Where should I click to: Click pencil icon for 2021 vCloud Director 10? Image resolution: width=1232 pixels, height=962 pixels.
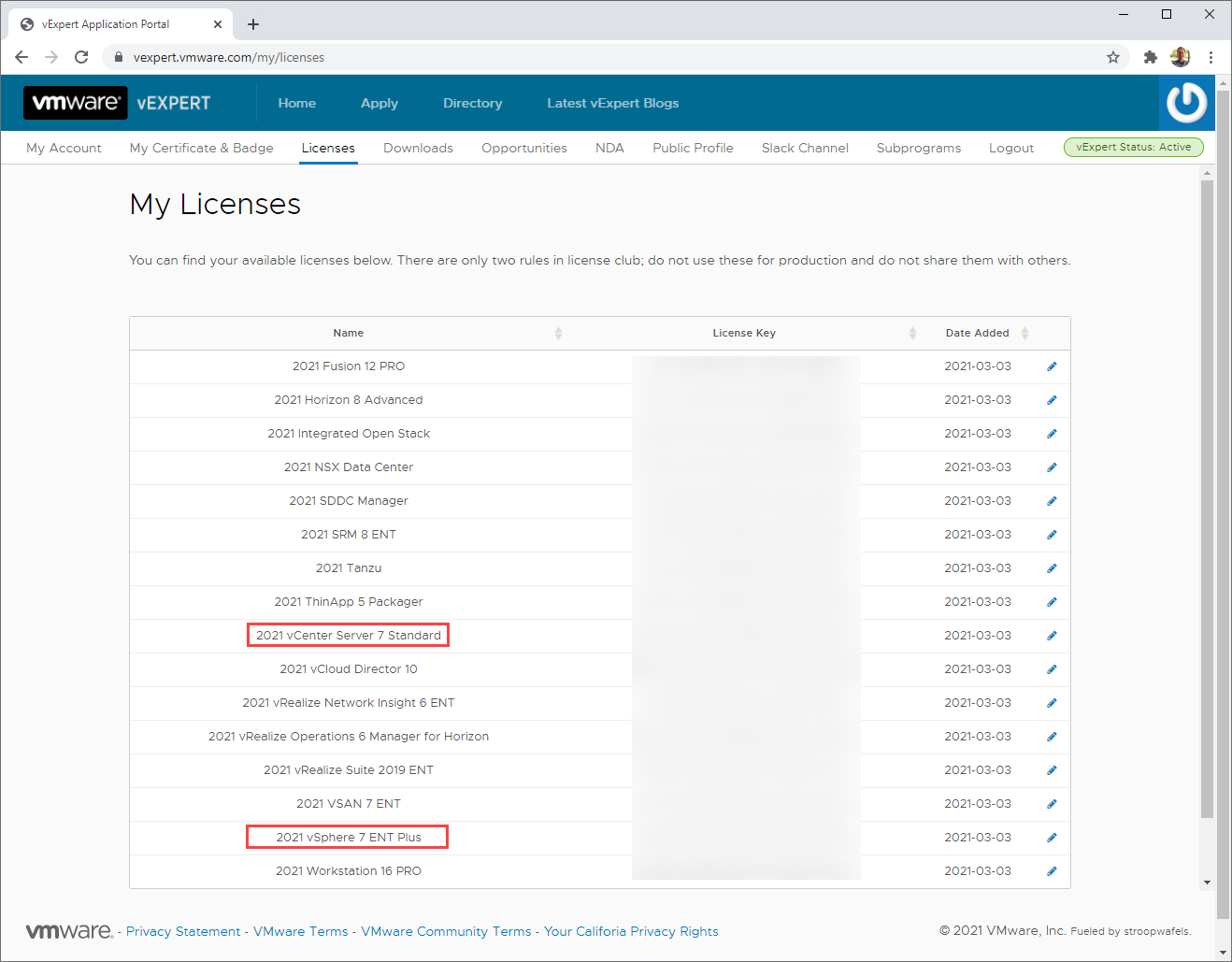click(1052, 669)
